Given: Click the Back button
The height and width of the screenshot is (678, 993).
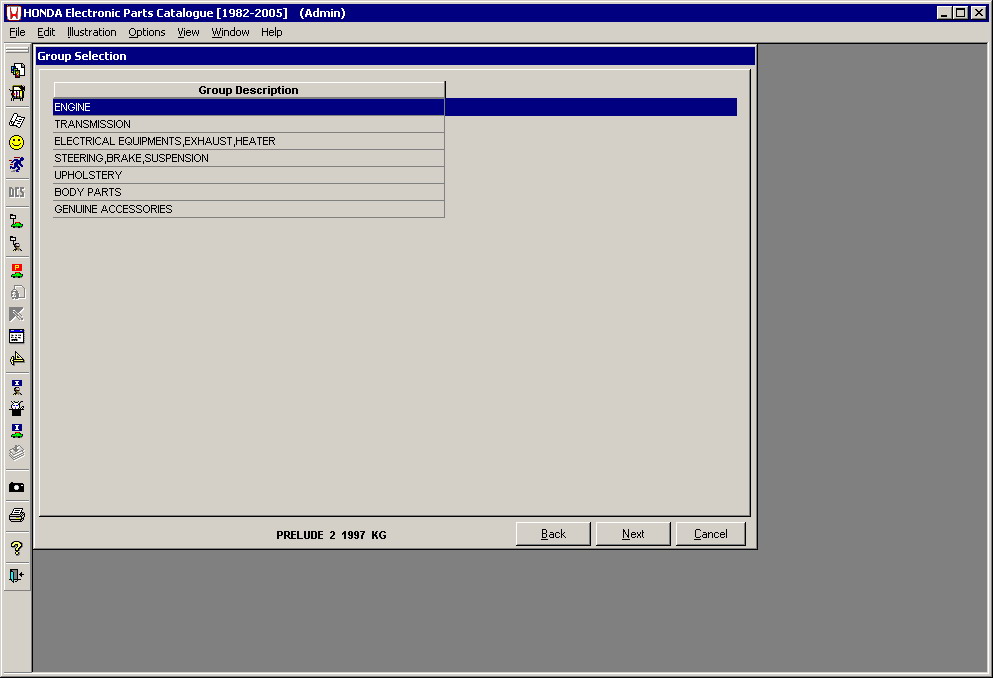Looking at the screenshot, I should (553, 534).
